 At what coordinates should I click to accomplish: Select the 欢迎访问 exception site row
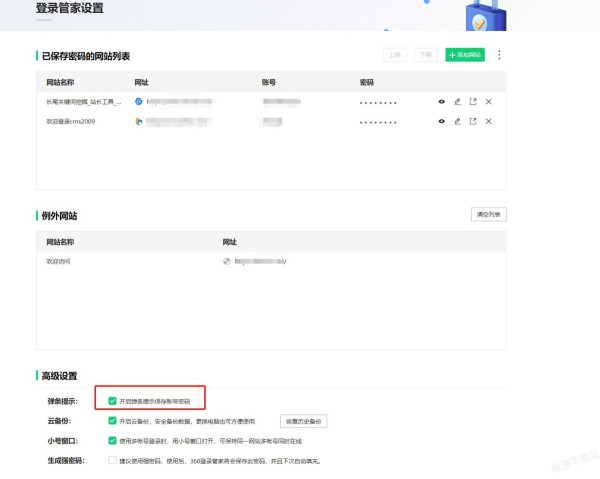[271, 261]
